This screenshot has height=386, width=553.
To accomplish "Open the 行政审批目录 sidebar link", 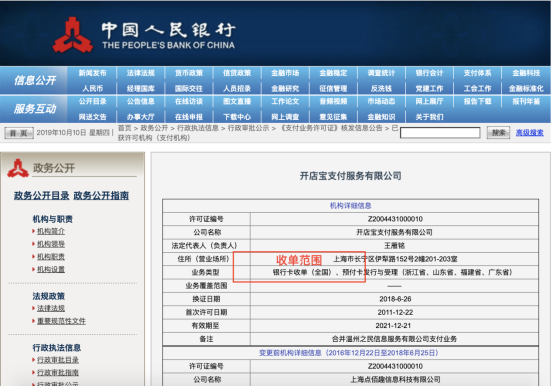I will pyautogui.click(x=58, y=360).
